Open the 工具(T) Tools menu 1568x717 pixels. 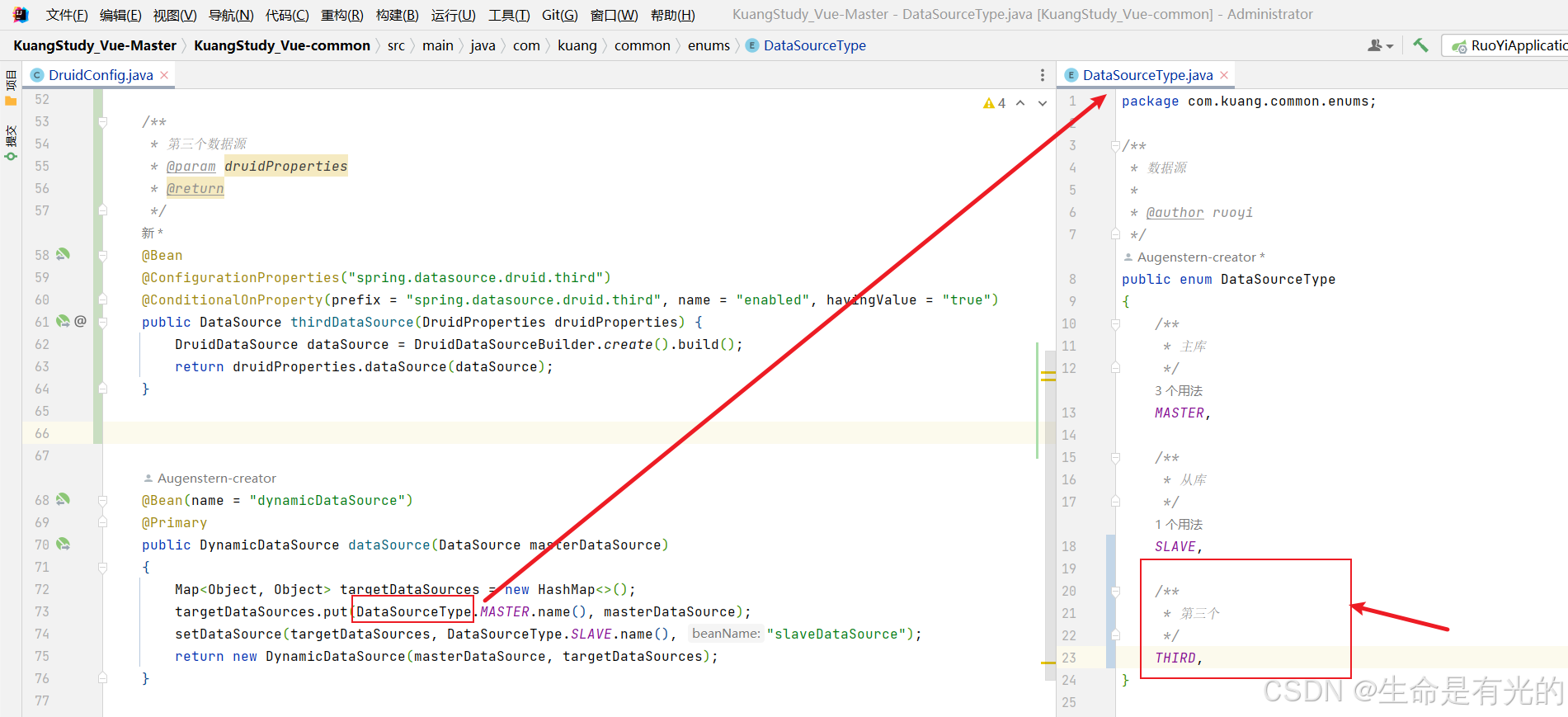[x=509, y=15]
